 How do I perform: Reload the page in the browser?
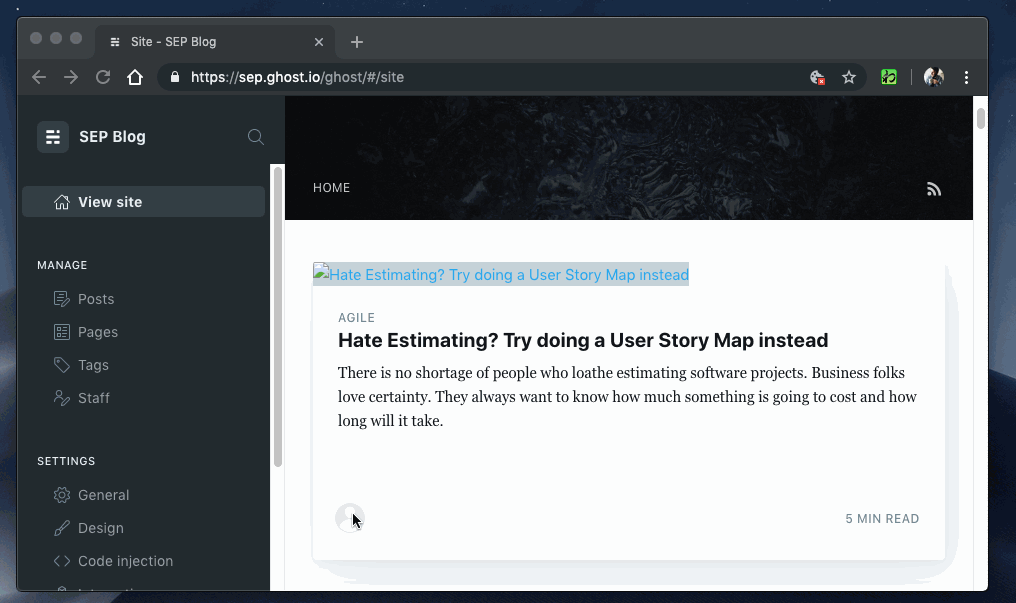tap(103, 78)
